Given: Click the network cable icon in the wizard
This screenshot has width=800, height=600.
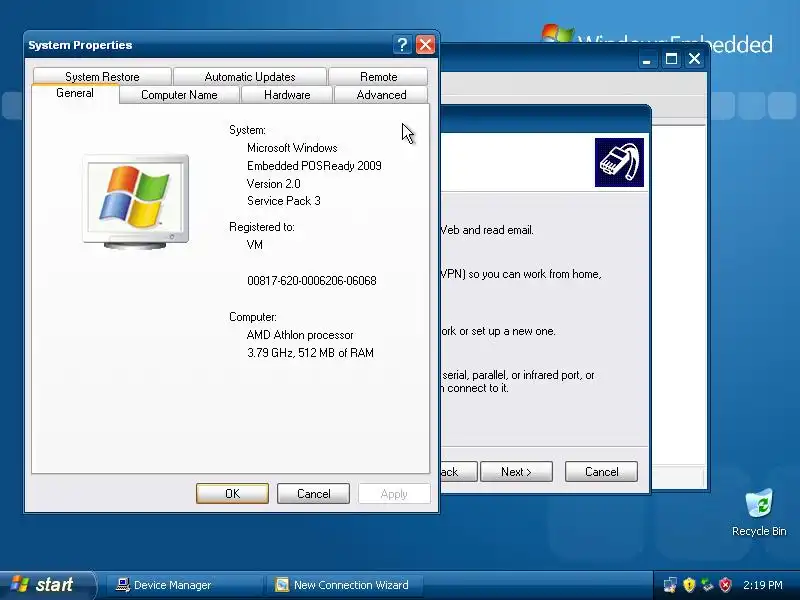Looking at the screenshot, I should click(619, 162).
